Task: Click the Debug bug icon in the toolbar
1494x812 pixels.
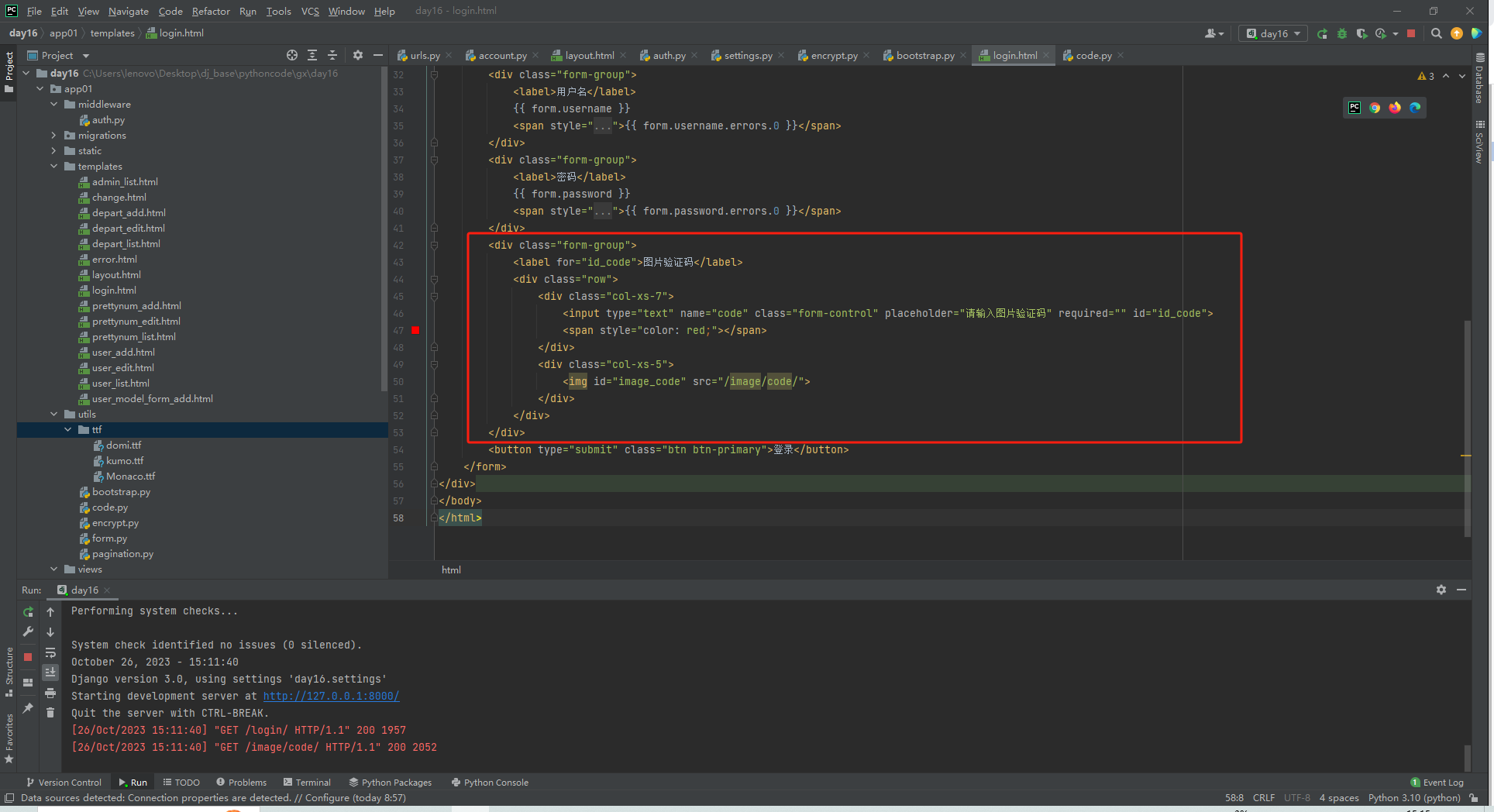Action: point(1342,33)
